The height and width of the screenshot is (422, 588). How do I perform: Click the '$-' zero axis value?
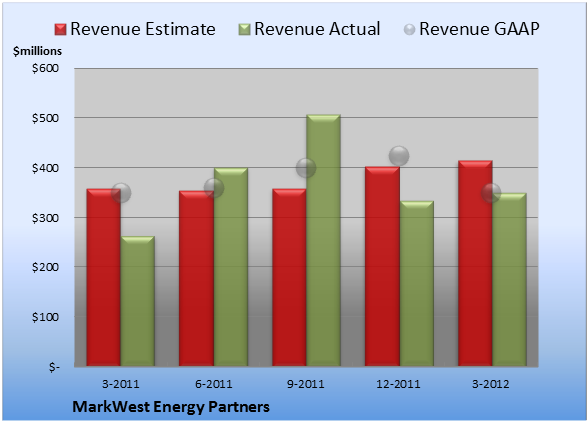[54, 366]
